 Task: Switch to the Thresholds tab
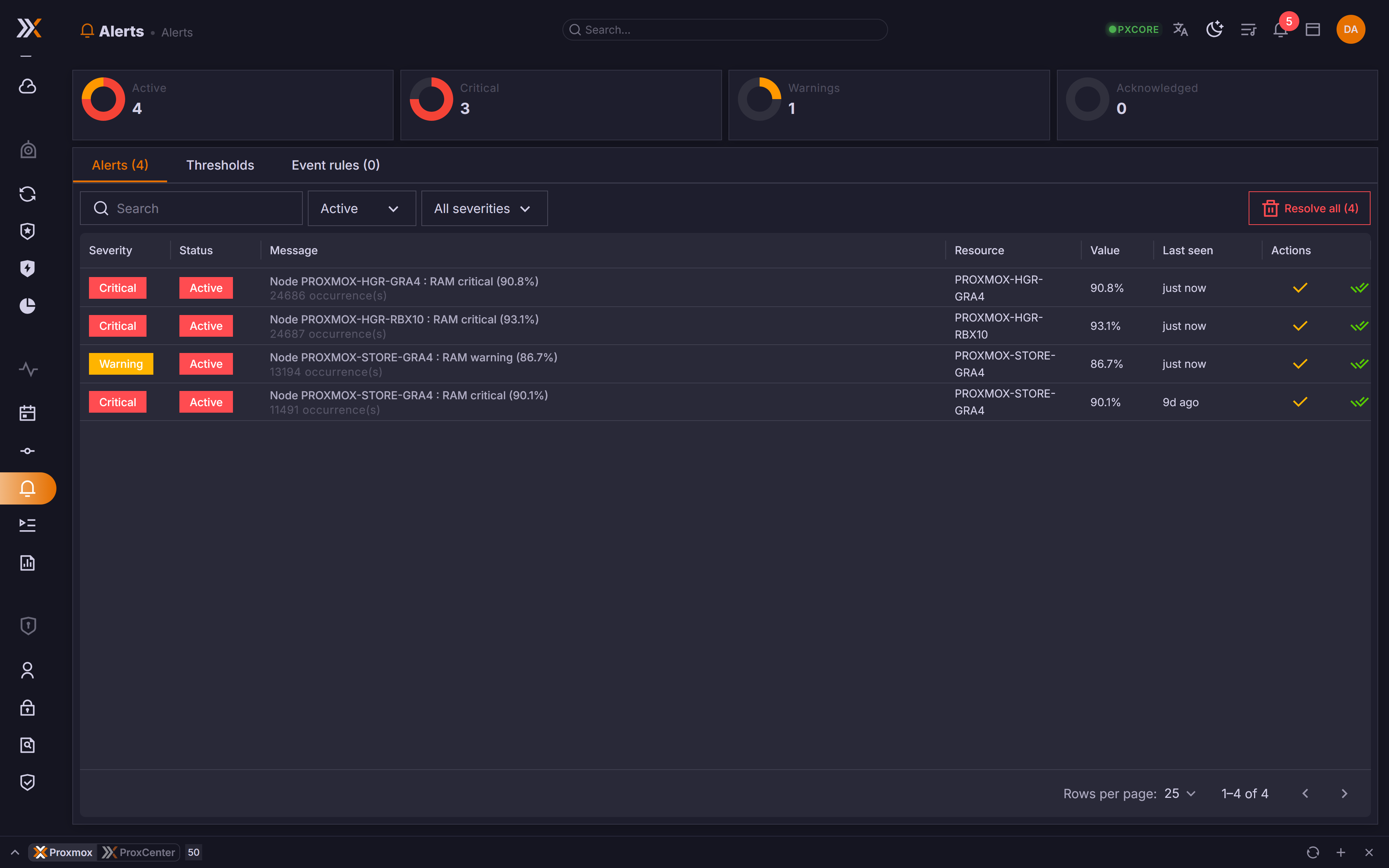click(220, 165)
